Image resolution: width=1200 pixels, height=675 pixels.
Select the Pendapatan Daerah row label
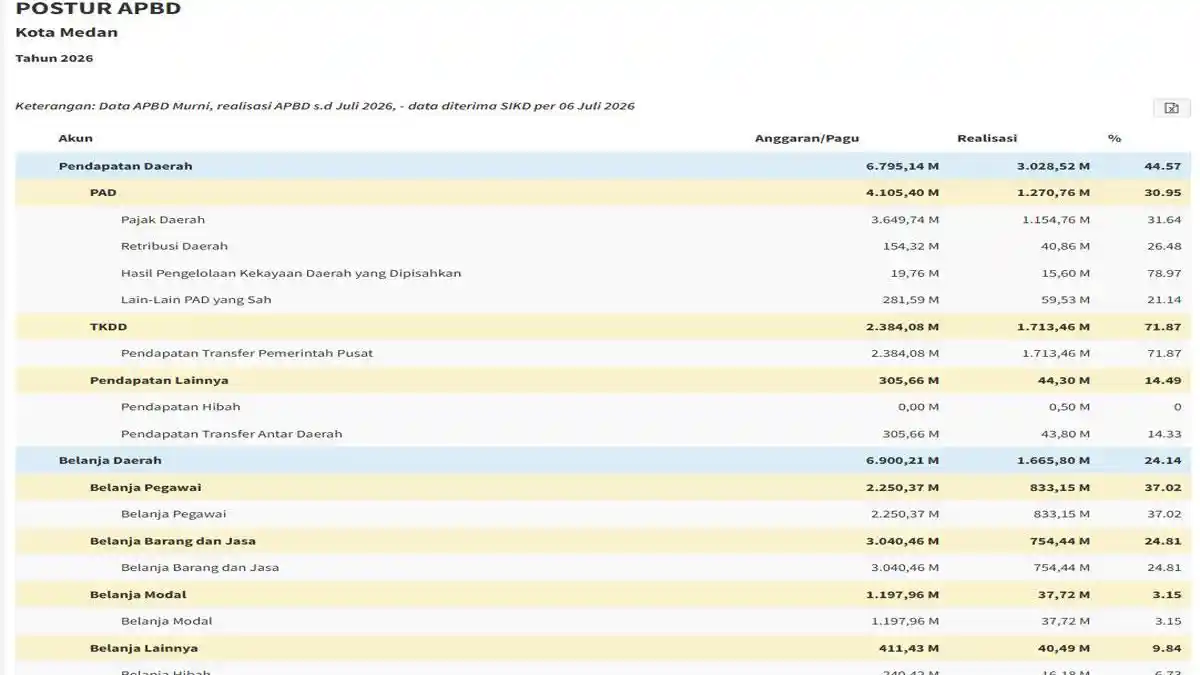click(125, 166)
